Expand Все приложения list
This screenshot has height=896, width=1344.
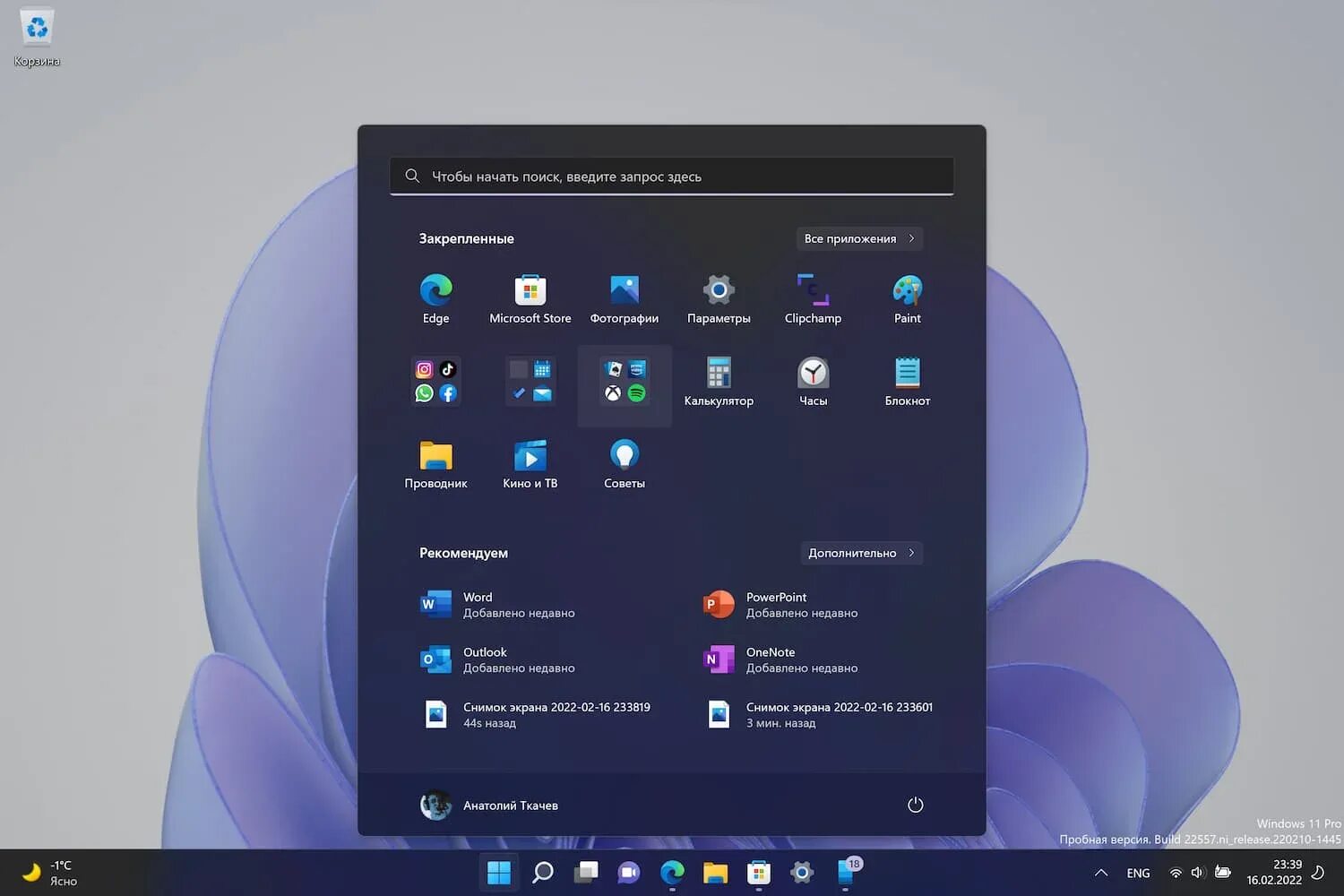(x=859, y=238)
